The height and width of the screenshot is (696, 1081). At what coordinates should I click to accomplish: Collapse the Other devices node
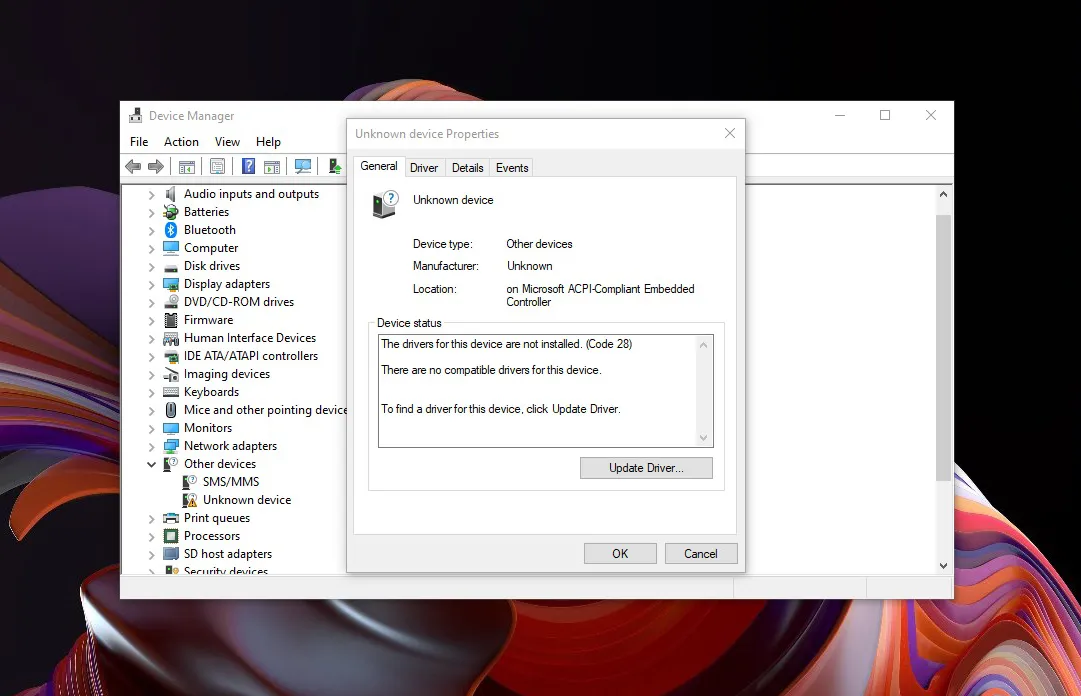(152, 465)
